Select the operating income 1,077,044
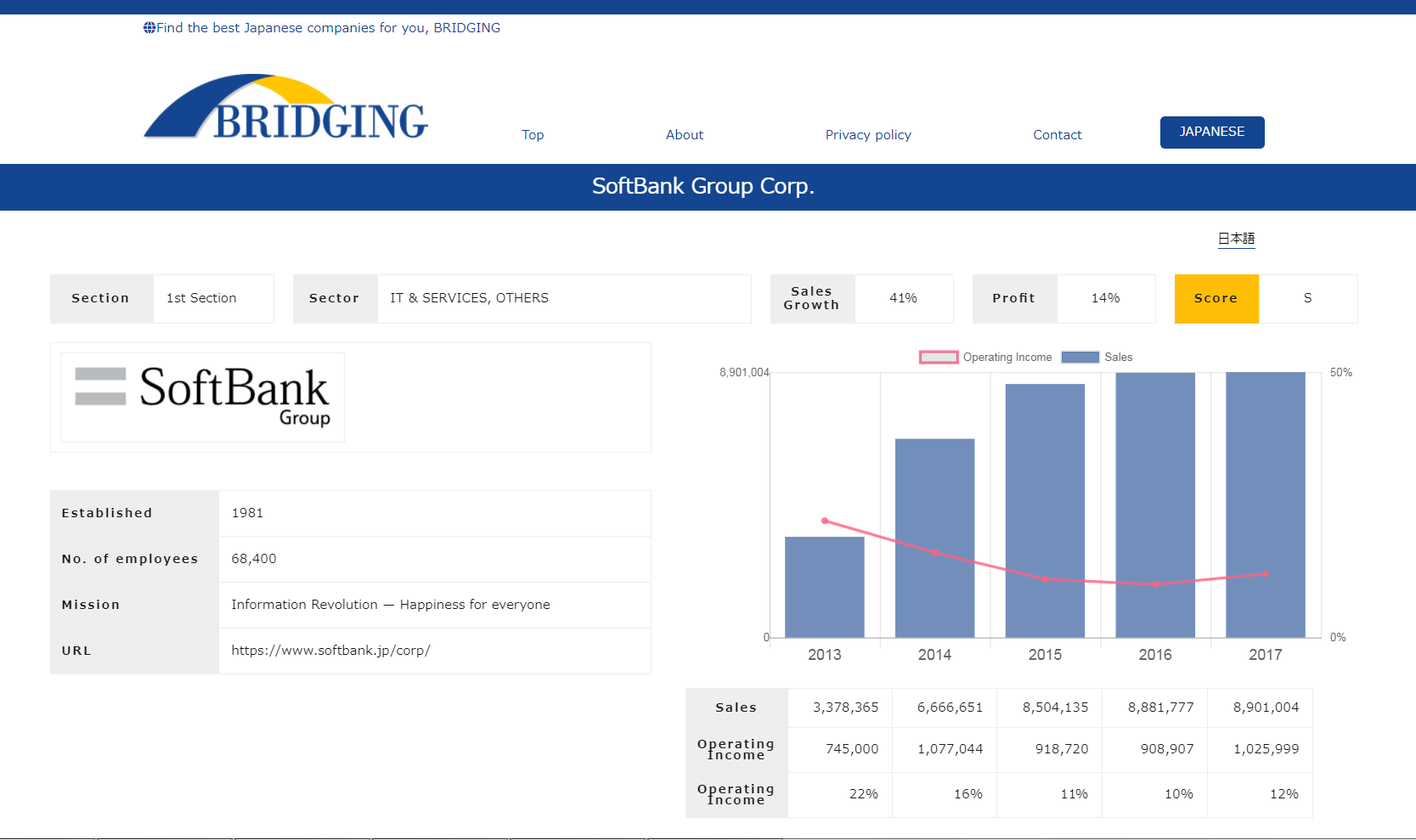 point(950,749)
